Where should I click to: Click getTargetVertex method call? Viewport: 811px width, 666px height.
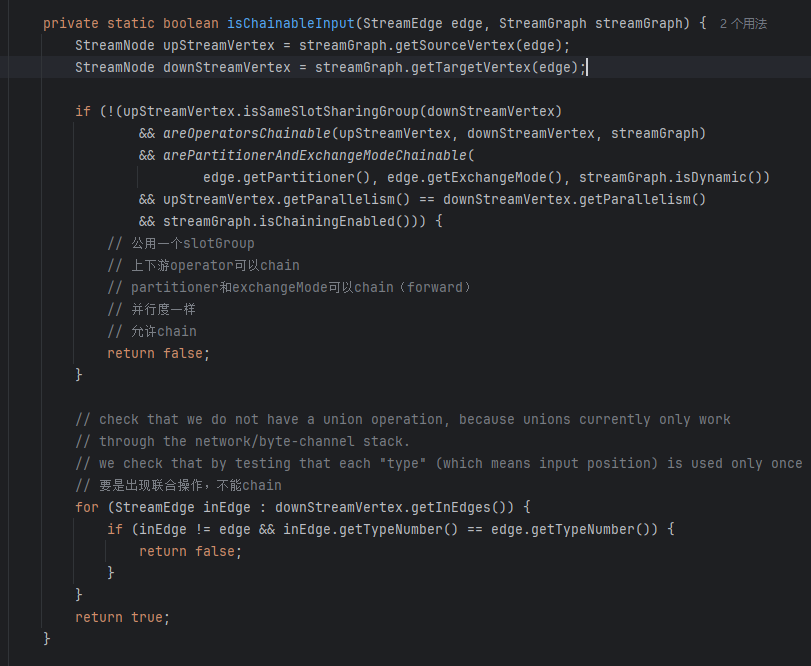[471, 67]
